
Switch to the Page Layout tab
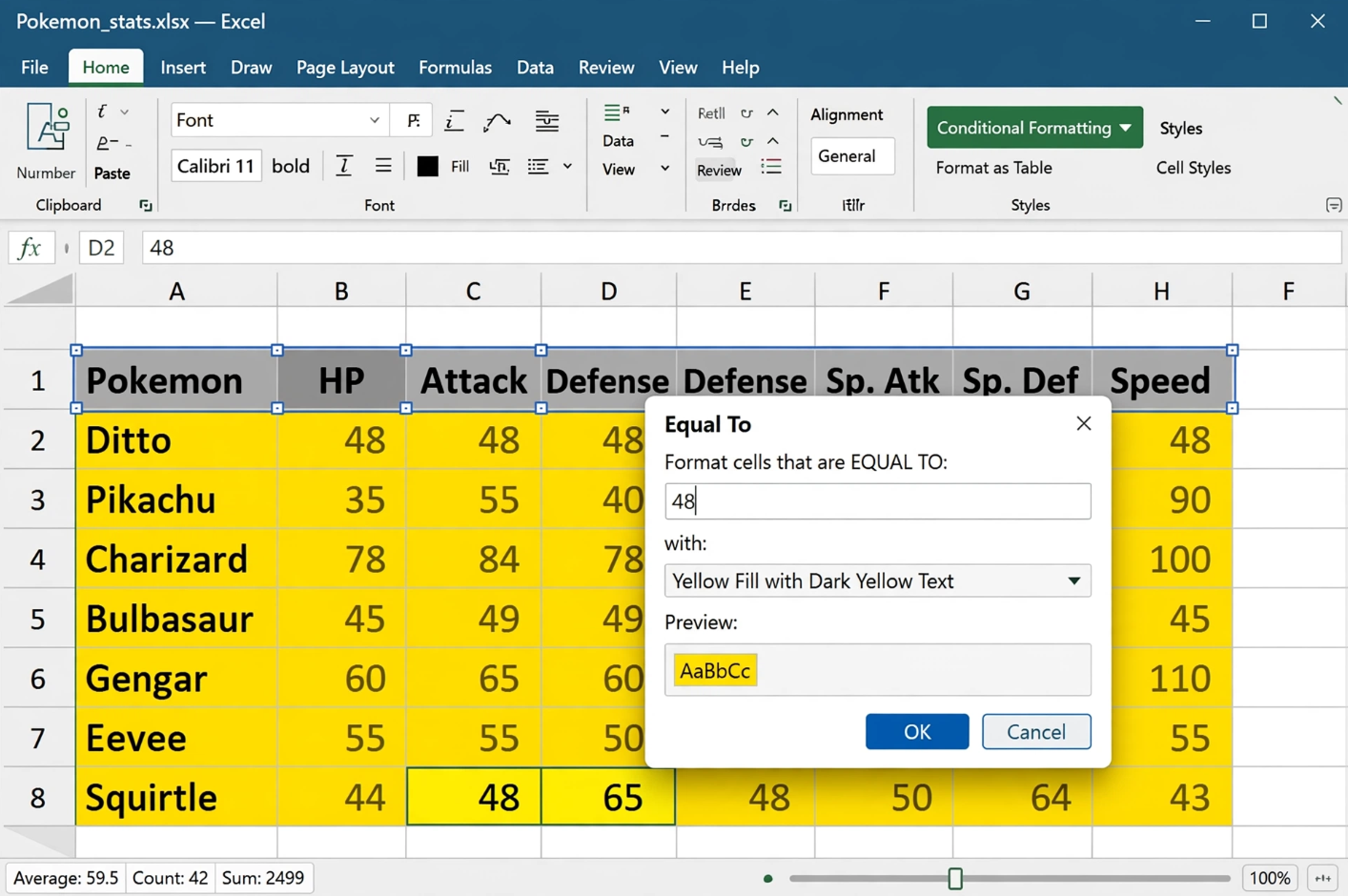point(345,68)
